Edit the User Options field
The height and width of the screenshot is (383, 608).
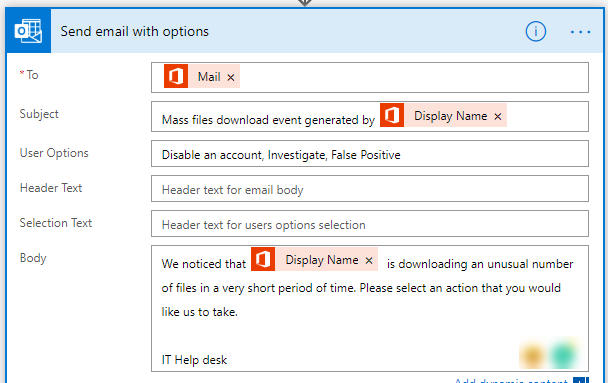(370, 154)
